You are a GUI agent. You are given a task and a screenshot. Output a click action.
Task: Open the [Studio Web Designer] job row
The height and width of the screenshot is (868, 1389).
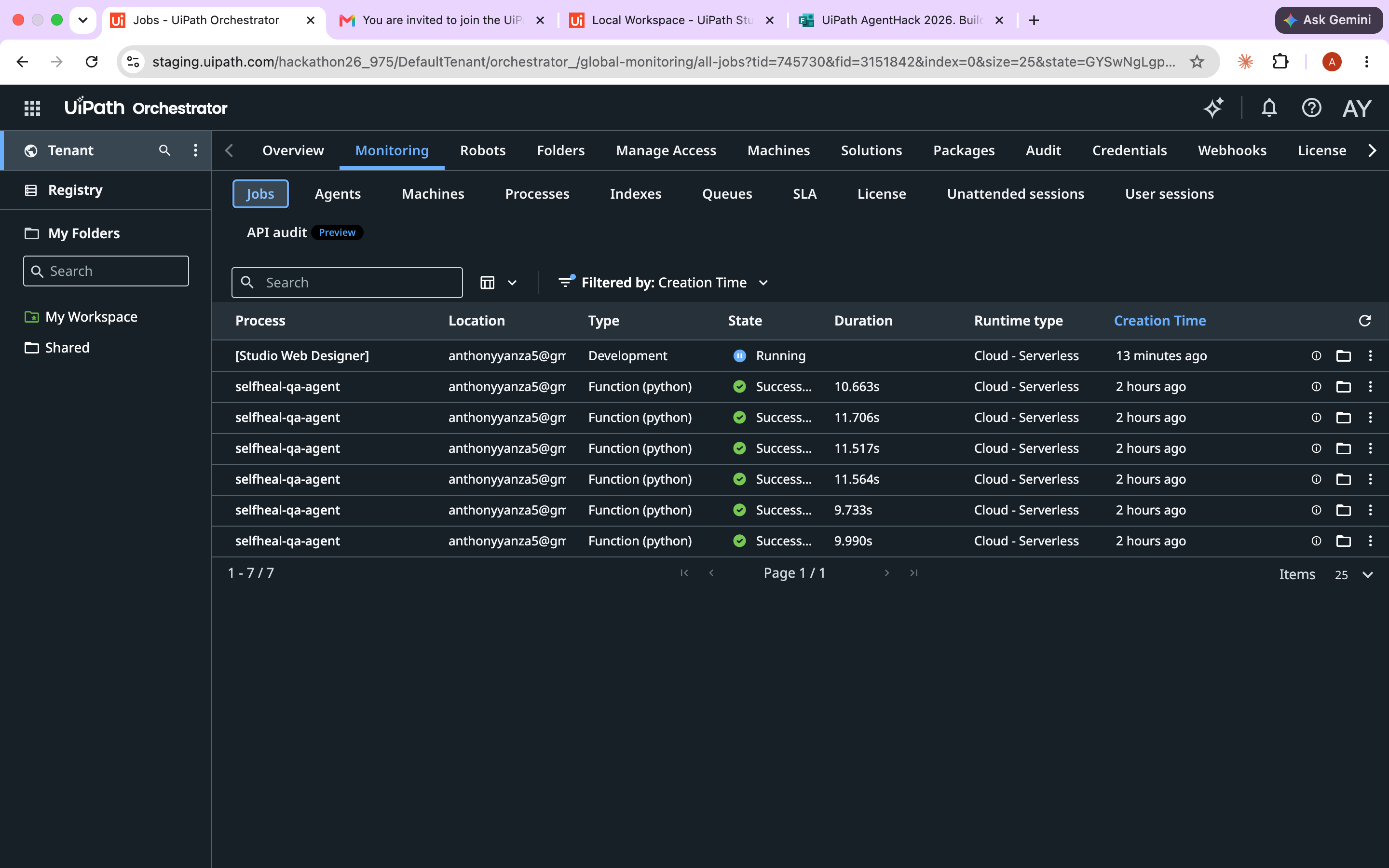tap(800, 356)
